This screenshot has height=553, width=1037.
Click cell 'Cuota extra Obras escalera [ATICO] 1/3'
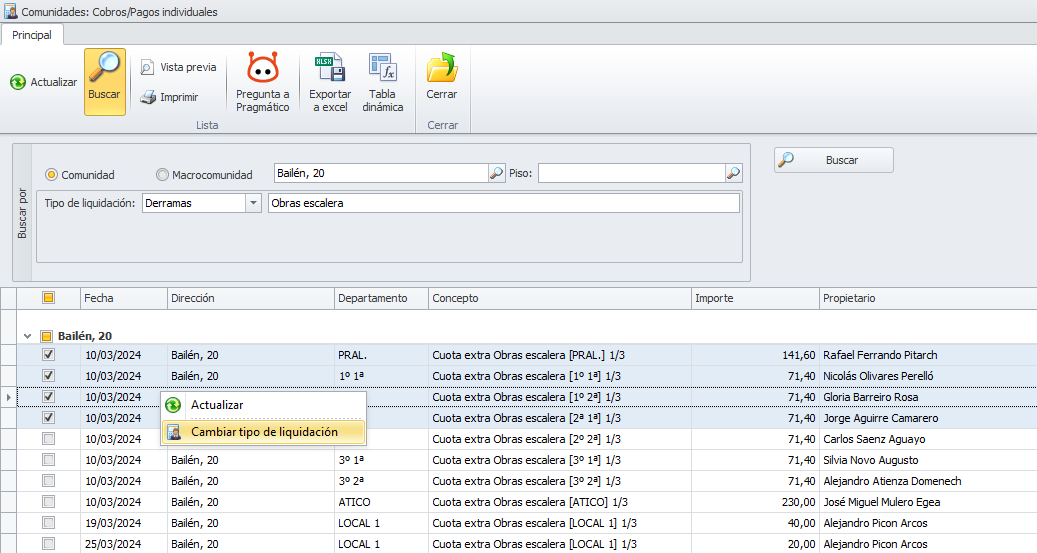560,502
